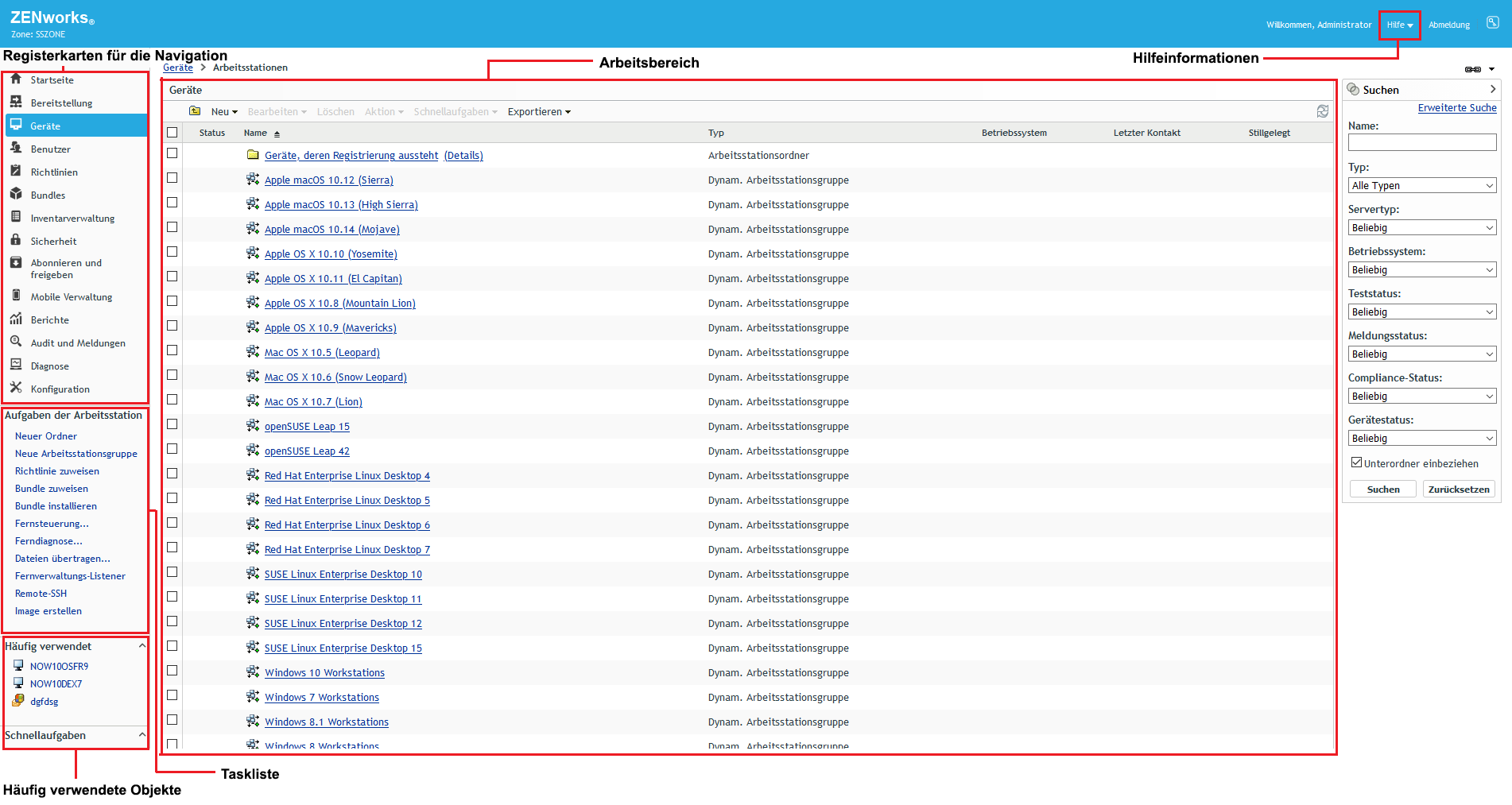Uncheck Unterordner einbeziehen
Screen dimensions: 1512x805
[1357, 462]
